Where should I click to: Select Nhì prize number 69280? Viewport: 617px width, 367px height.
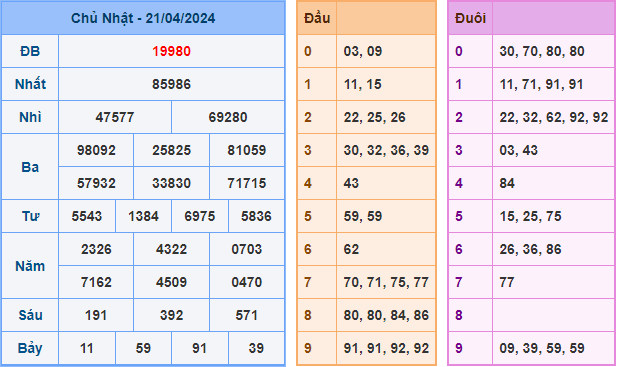(228, 117)
